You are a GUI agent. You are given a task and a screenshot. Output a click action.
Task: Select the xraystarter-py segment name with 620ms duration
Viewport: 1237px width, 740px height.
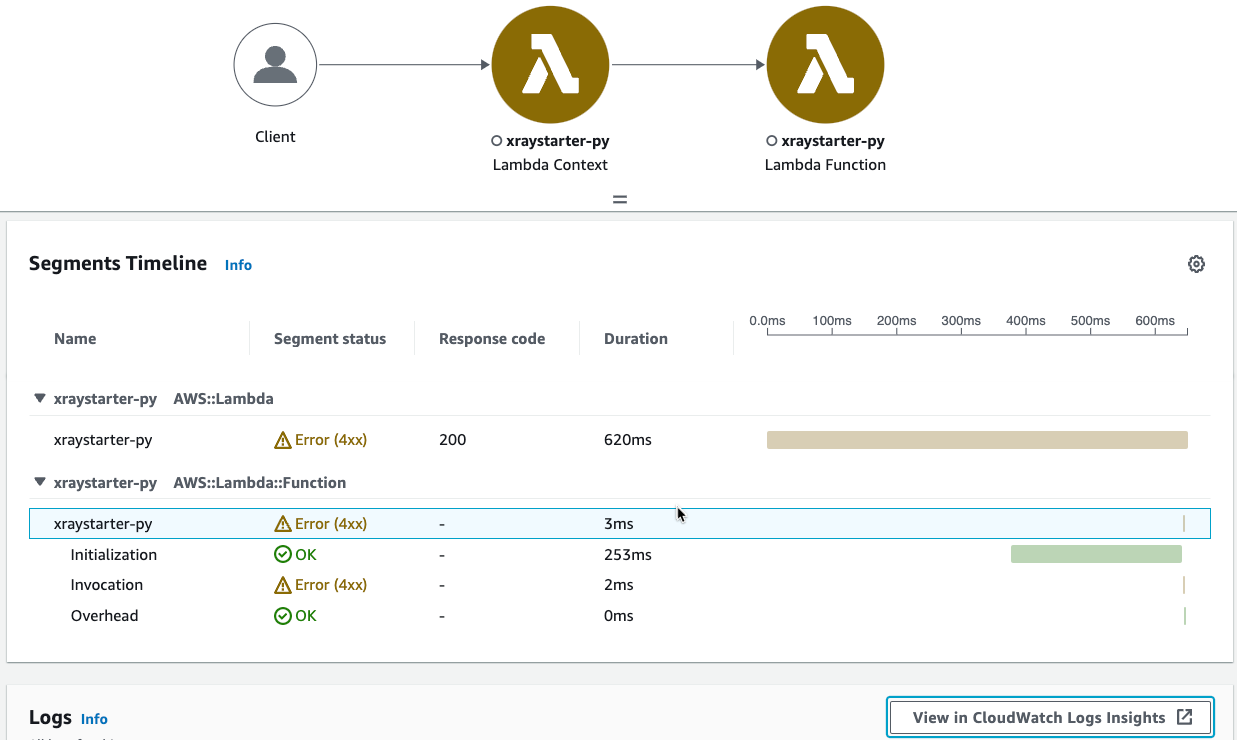103,440
